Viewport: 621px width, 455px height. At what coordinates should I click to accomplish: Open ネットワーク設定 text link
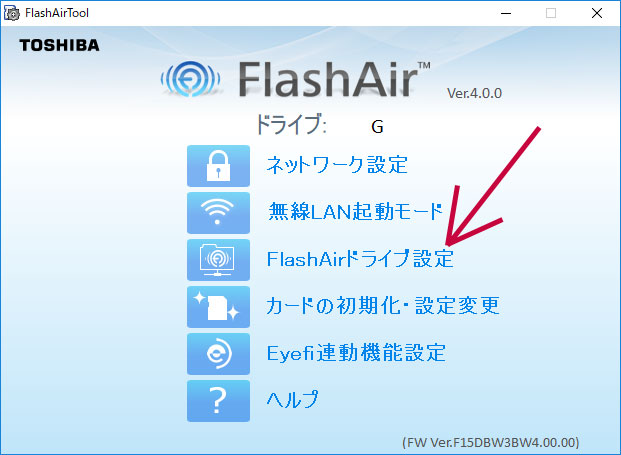(x=337, y=165)
